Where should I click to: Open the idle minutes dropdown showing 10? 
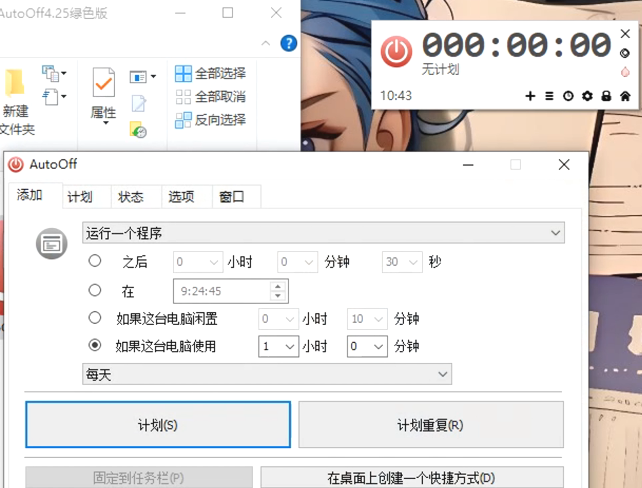pyautogui.click(x=367, y=319)
